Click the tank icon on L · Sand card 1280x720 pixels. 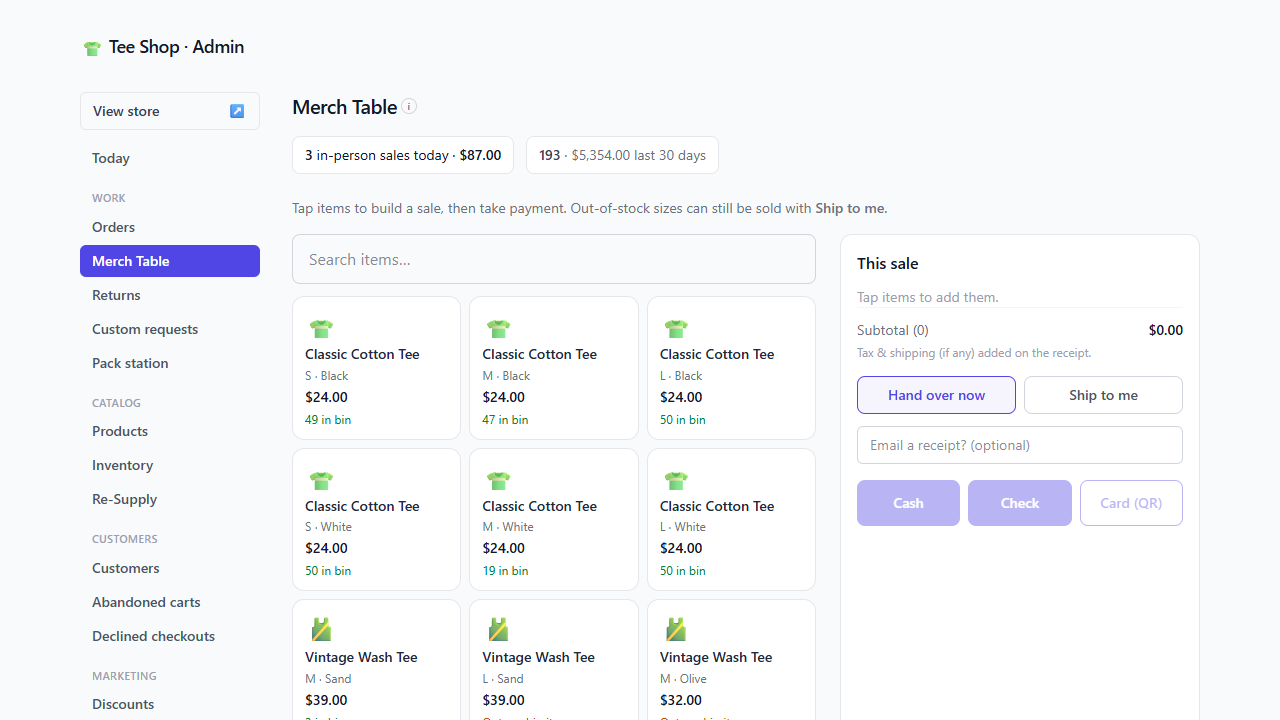pyautogui.click(x=498, y=629)
